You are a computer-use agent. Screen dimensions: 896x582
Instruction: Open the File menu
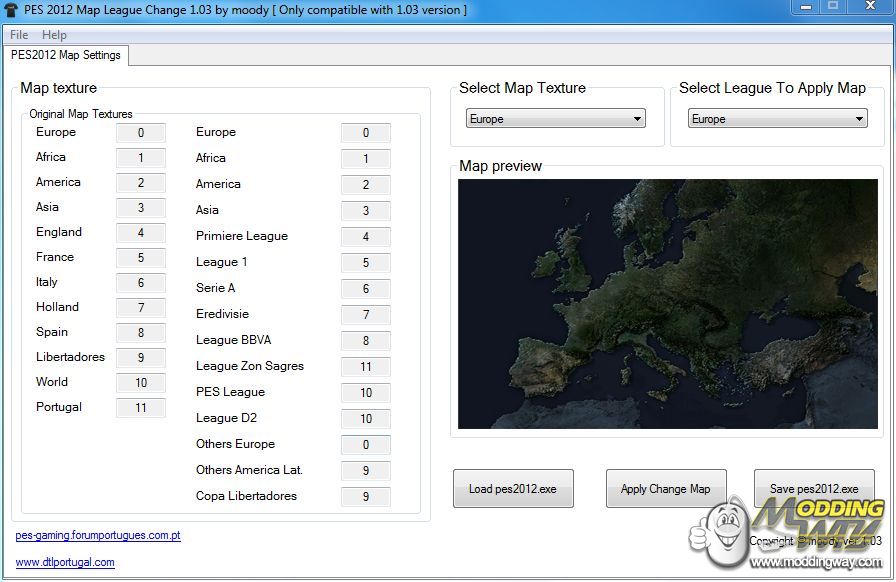(x=18, y=35)
